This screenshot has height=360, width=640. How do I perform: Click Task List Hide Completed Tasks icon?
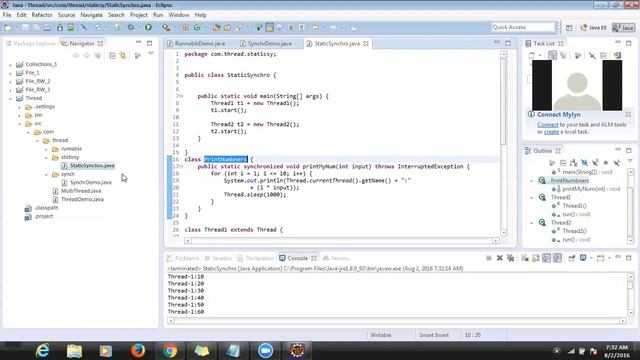pyautogui.click(x=593, y=56)
